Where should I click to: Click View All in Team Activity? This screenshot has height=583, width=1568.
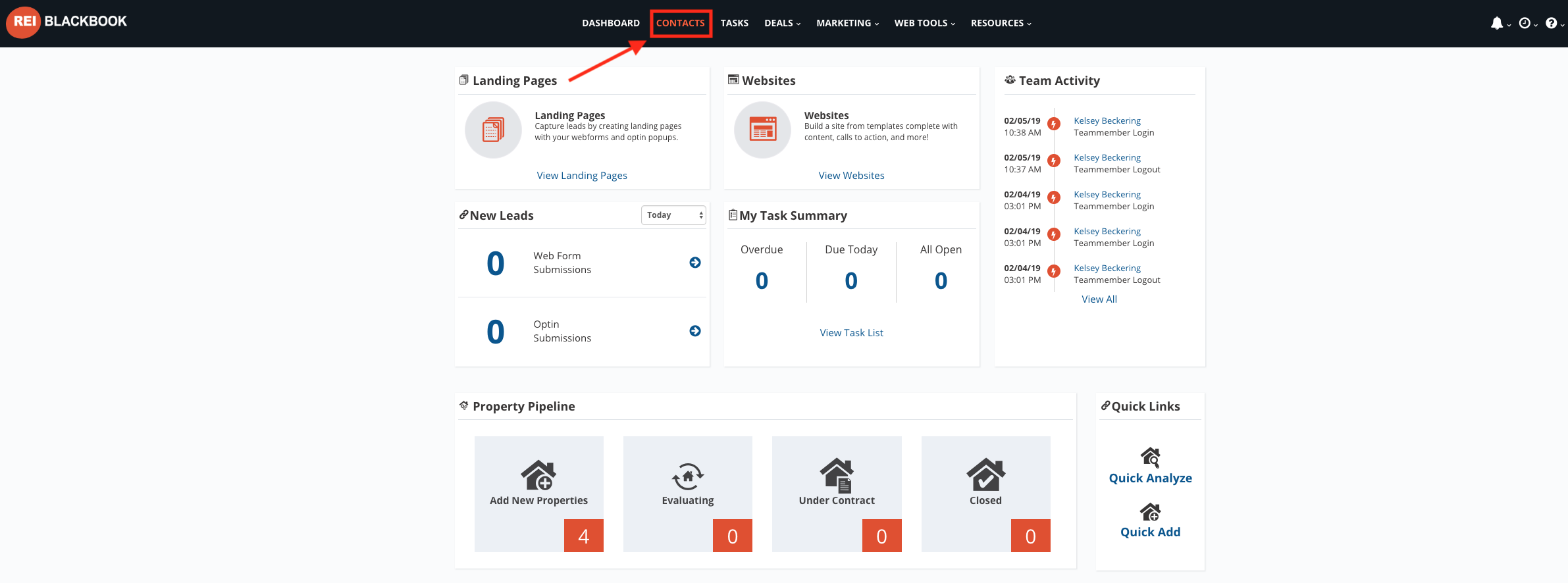point(1099,299)
